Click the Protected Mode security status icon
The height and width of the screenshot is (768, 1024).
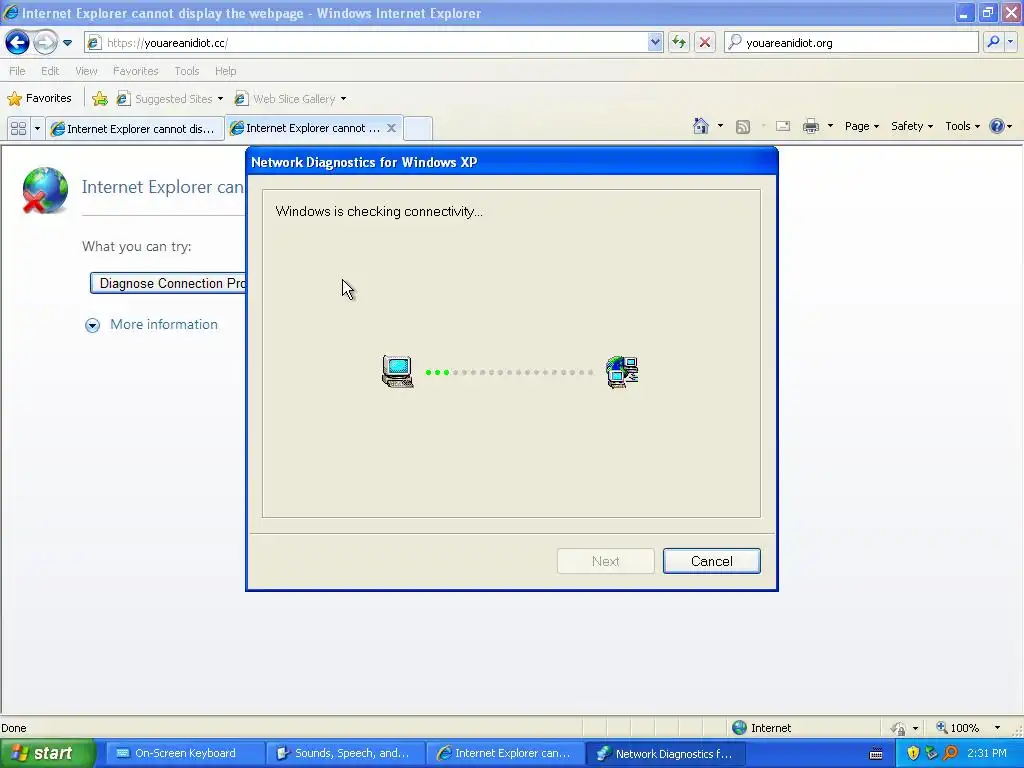tap(899, 728)
